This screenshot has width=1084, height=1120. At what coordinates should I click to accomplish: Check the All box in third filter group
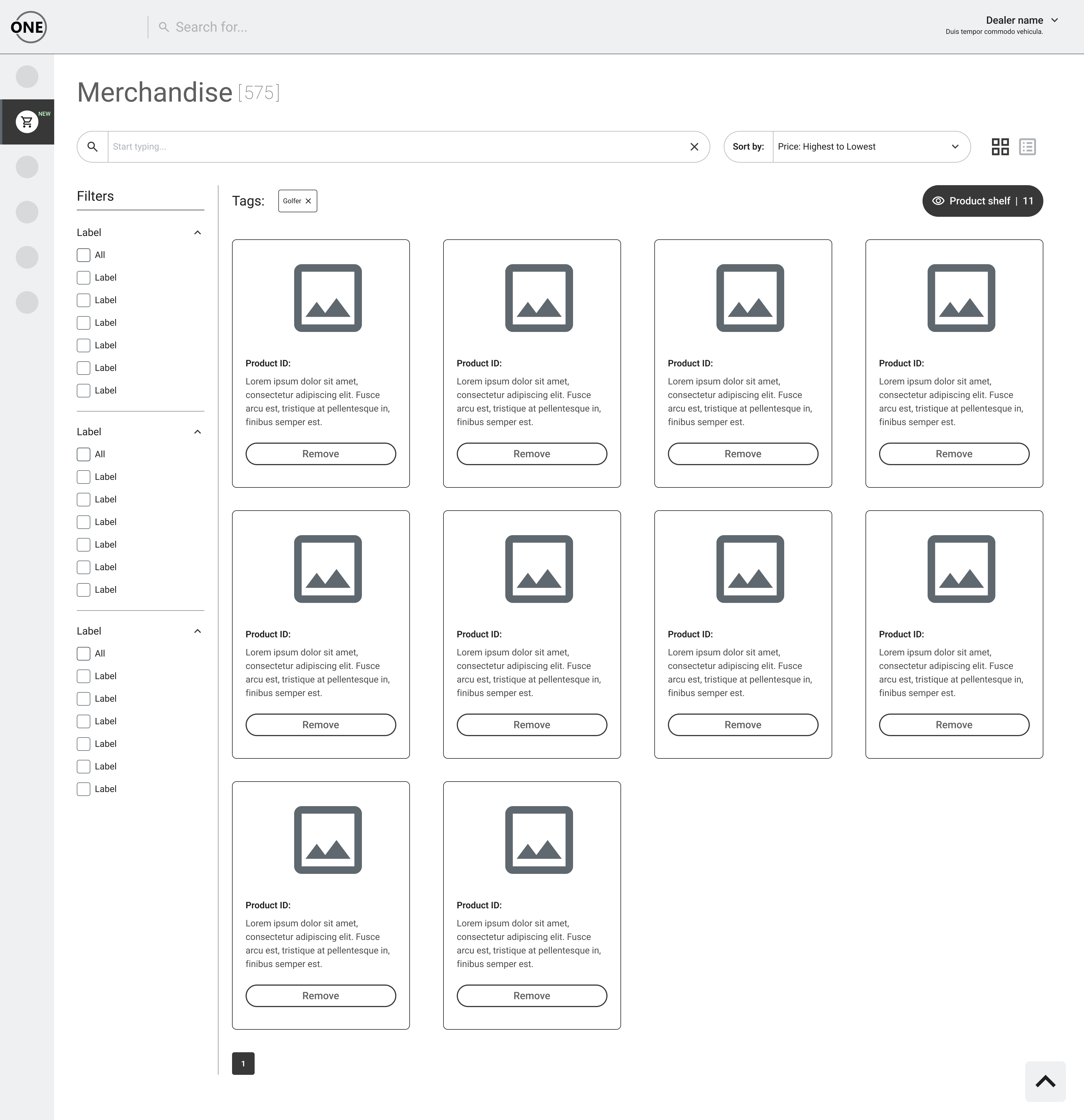pyautogui.click(x=84, y=654)
